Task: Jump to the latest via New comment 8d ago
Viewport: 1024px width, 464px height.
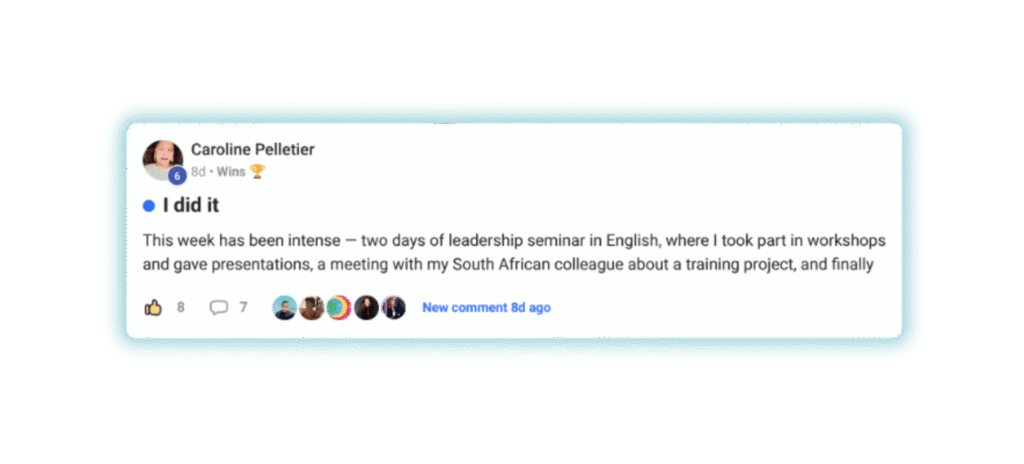Action: pos(486,307)
